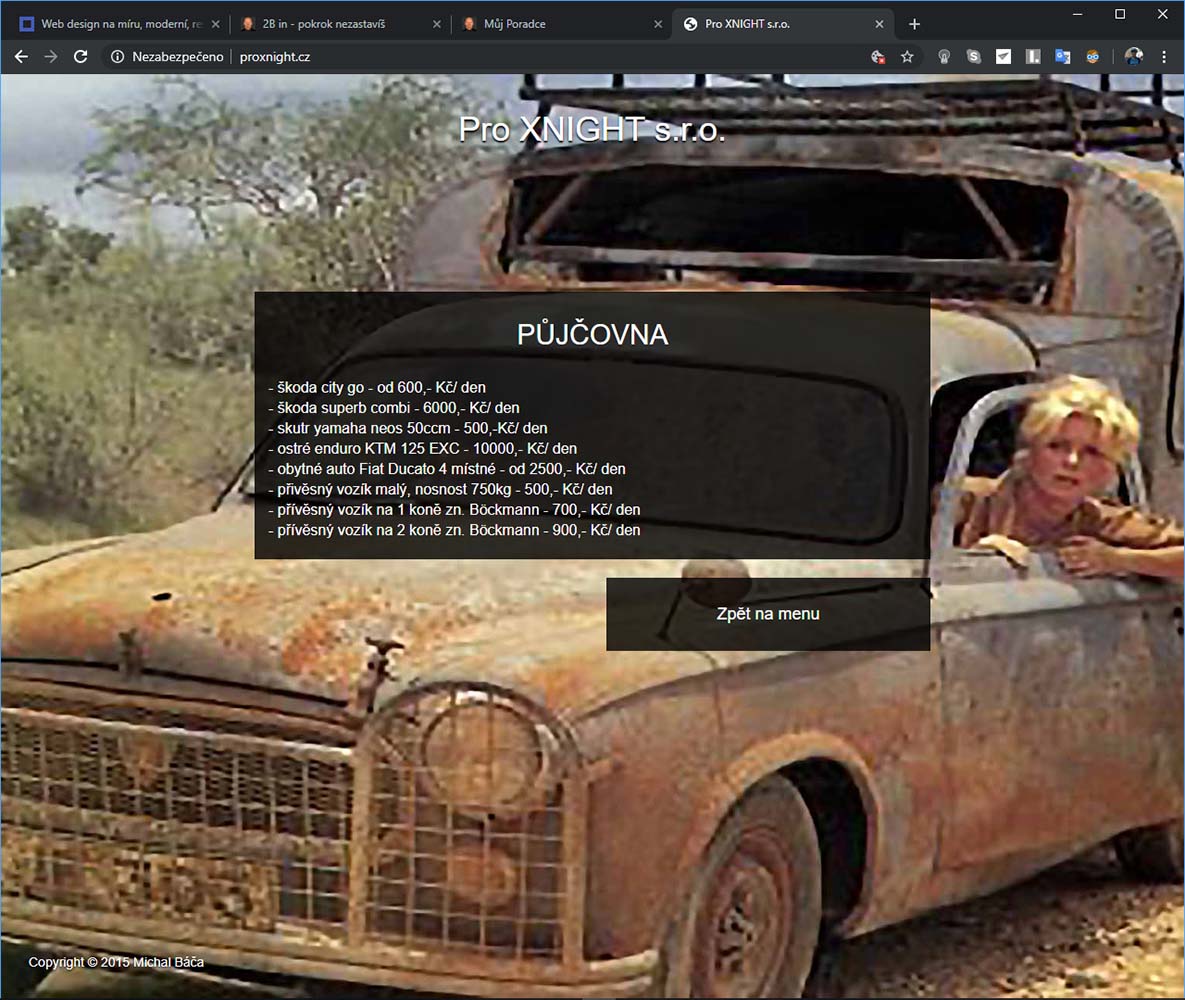Select the škoda superb combi line
Screen dimensions: 1185x1000
click(x=394, y=407)
